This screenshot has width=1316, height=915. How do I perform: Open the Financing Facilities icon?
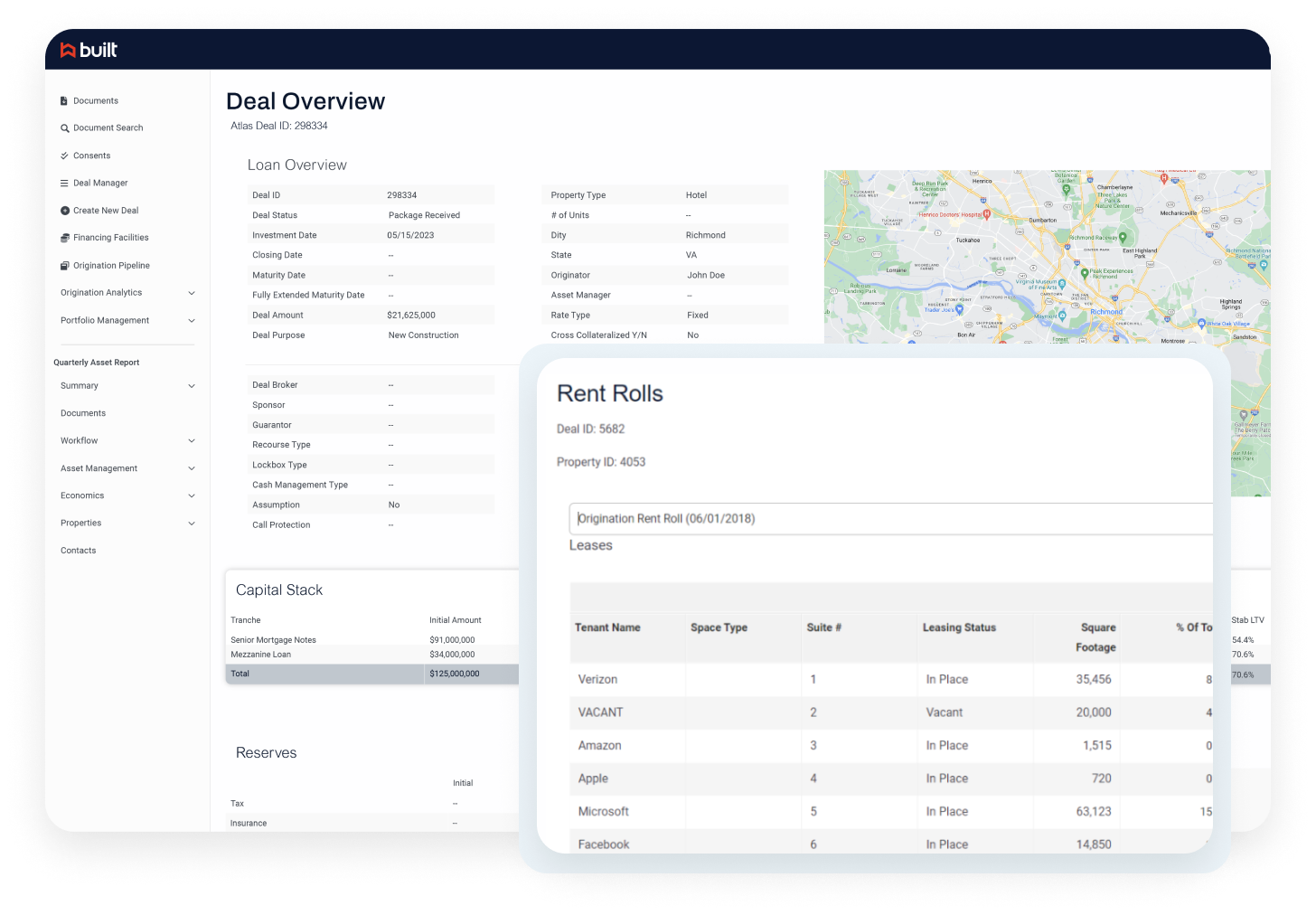pos(63,237)
